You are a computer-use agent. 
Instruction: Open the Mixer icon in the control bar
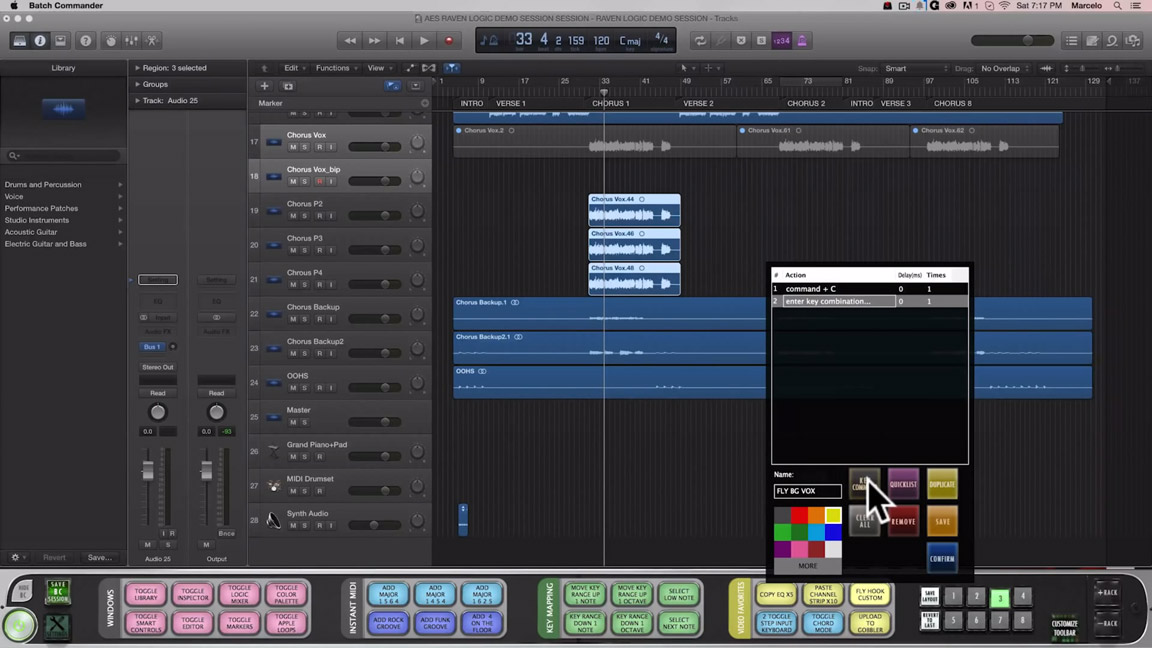(132, 41)
